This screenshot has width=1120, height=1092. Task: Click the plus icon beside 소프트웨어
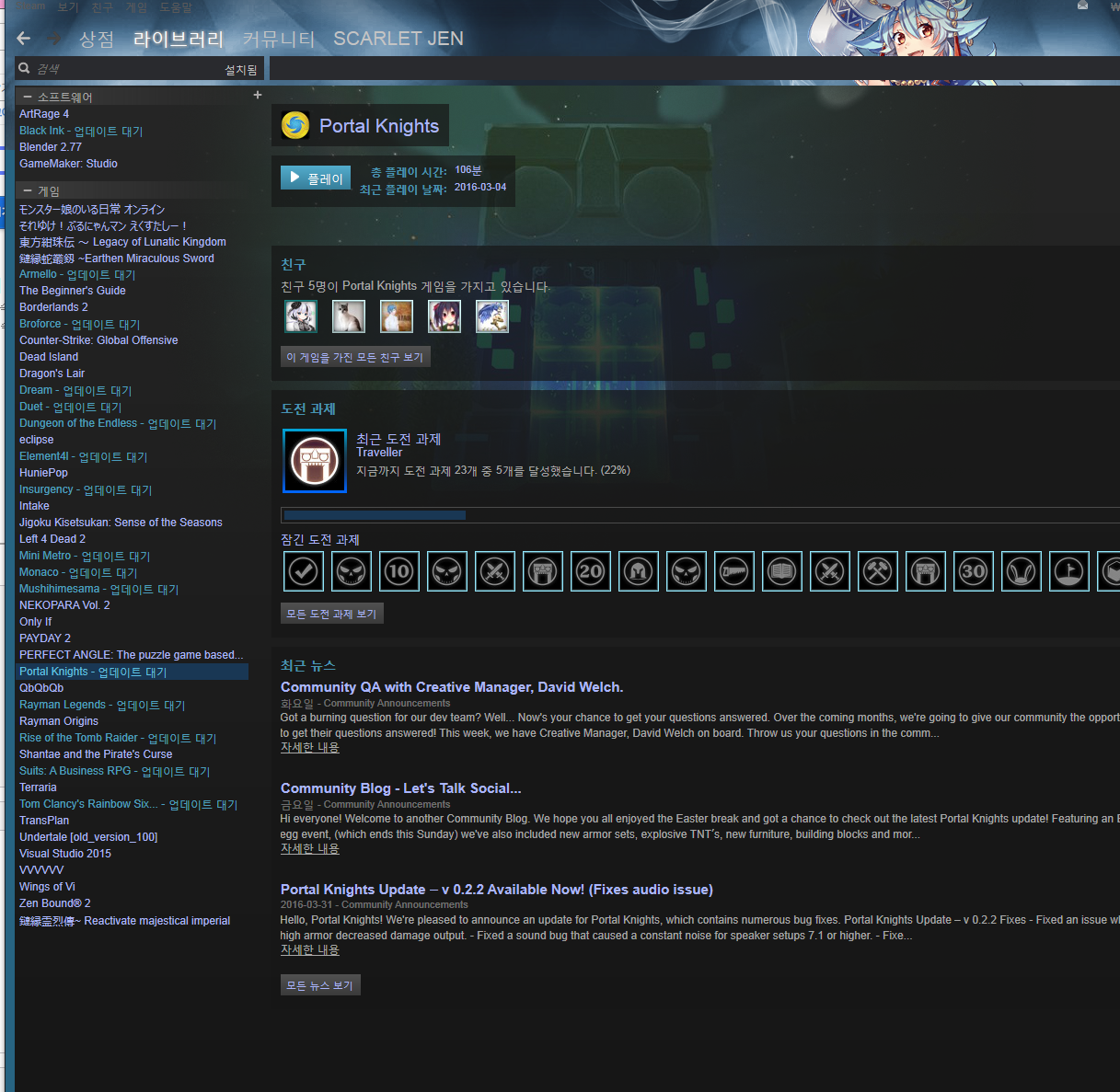[258, 95]
